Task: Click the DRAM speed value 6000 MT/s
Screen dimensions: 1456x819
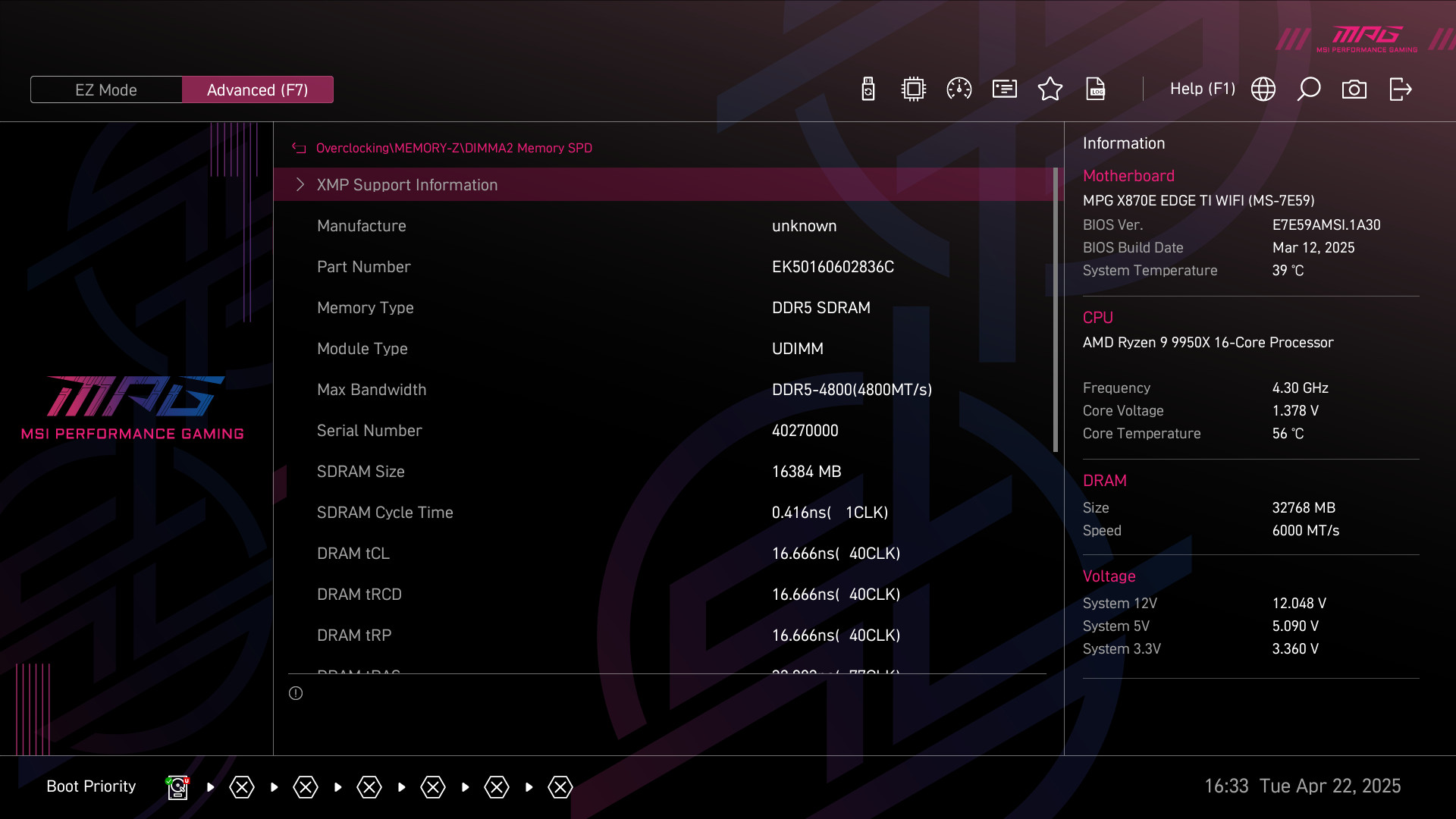Action: coord(1305,531)
